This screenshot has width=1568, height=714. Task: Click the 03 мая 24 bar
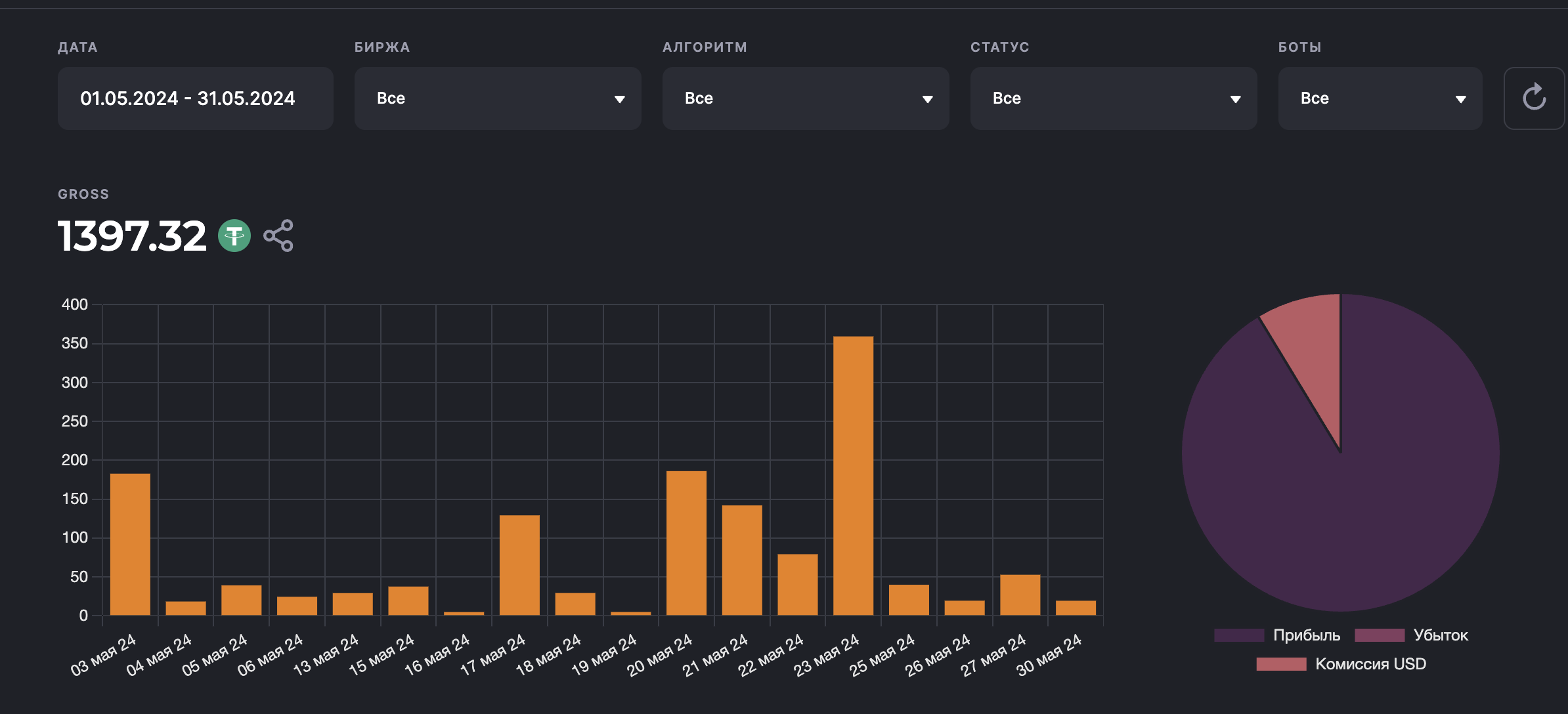point(130,545)
